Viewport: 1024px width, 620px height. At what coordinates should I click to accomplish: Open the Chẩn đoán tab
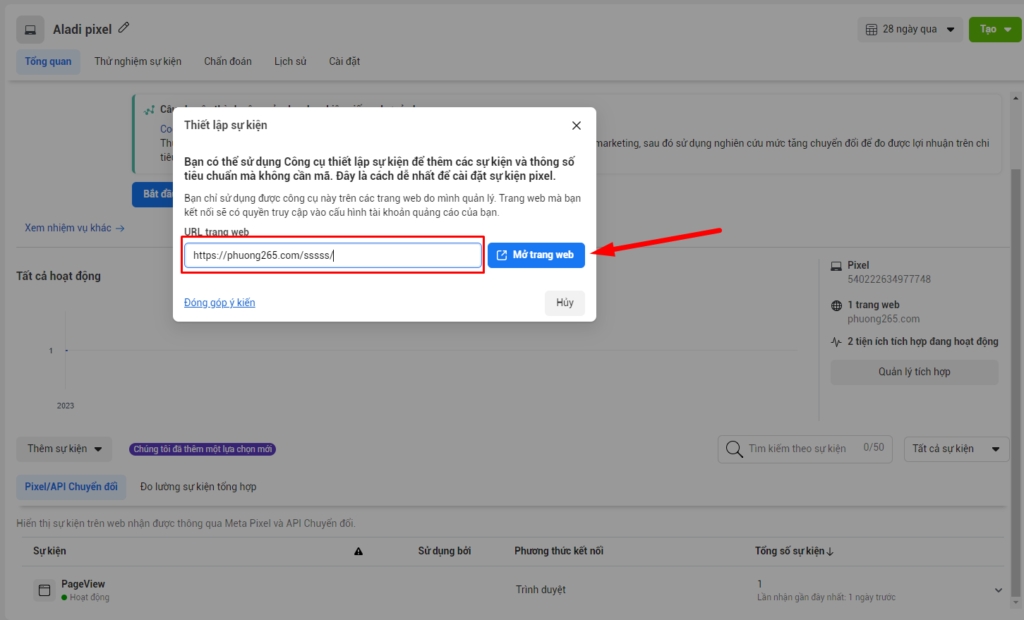[x=228, y=61]
